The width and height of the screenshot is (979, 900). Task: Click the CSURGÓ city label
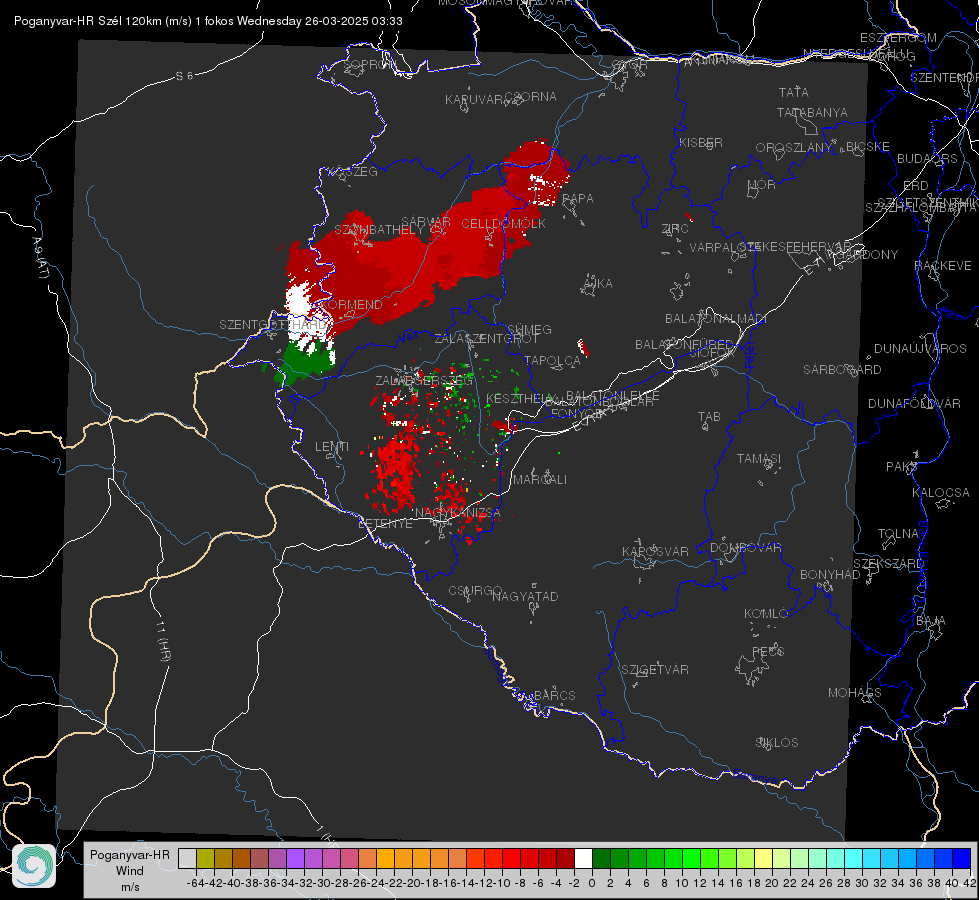(x=475, y=590)
